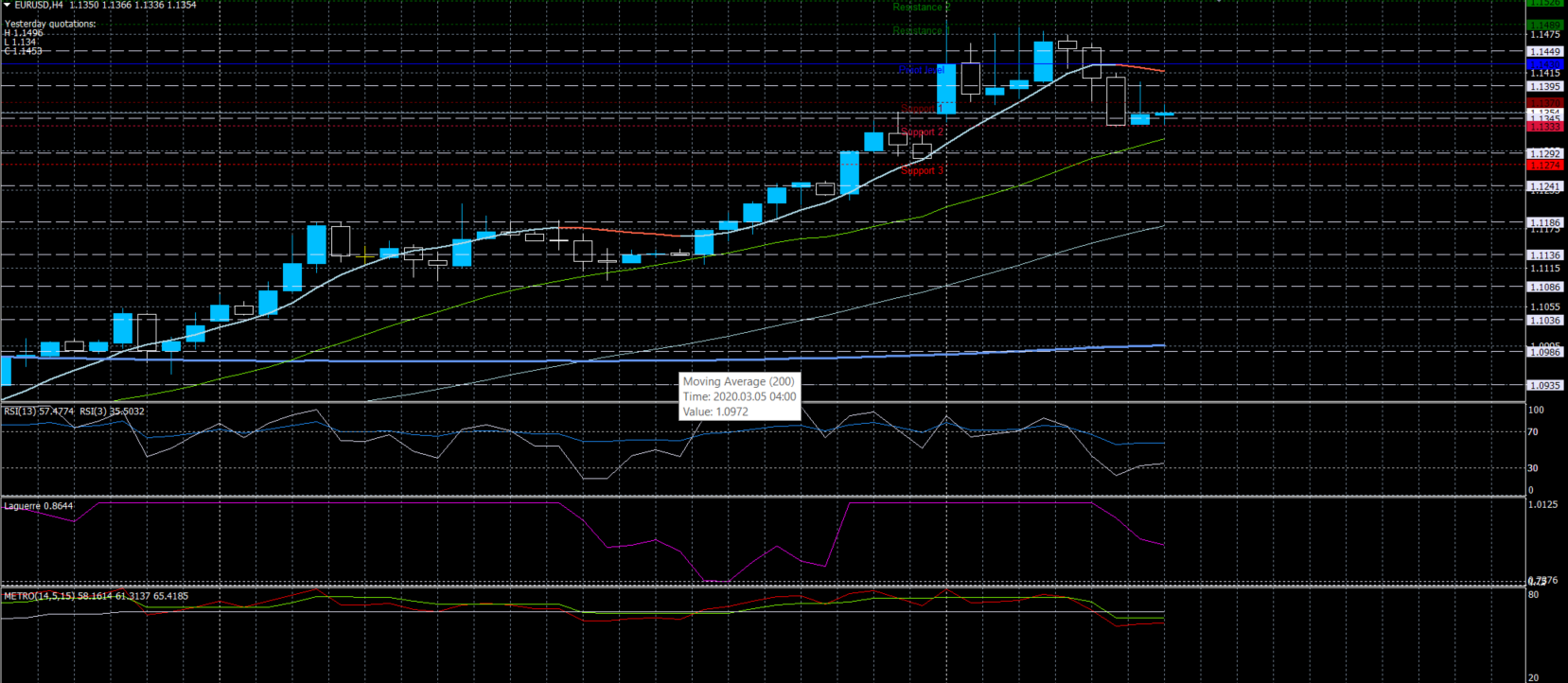Click the RSI(3) 35.5032 indicator label

click(x=112, y=412)
